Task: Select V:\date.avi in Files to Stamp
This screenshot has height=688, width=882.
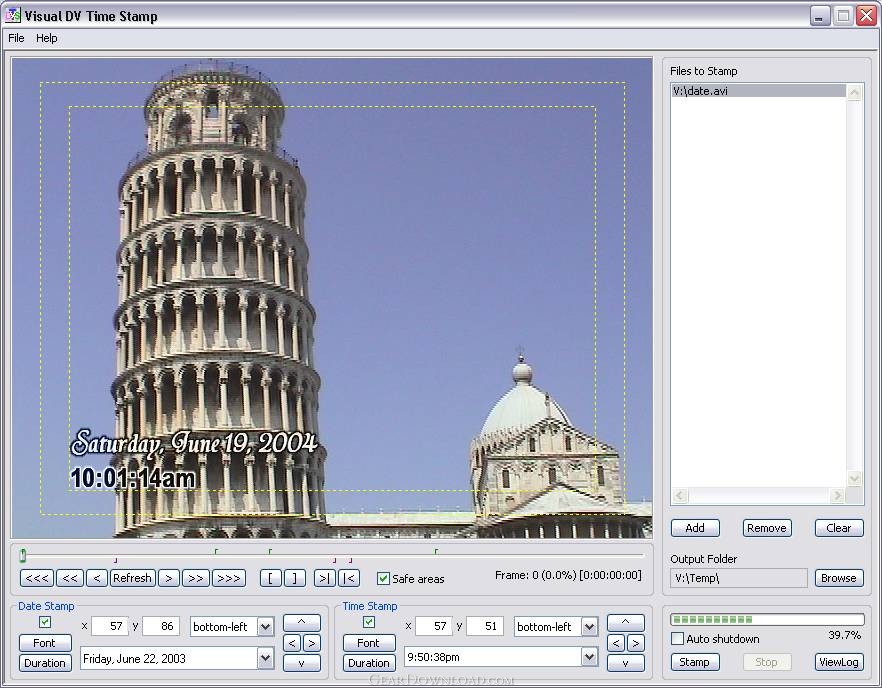Action: [758, 91]
